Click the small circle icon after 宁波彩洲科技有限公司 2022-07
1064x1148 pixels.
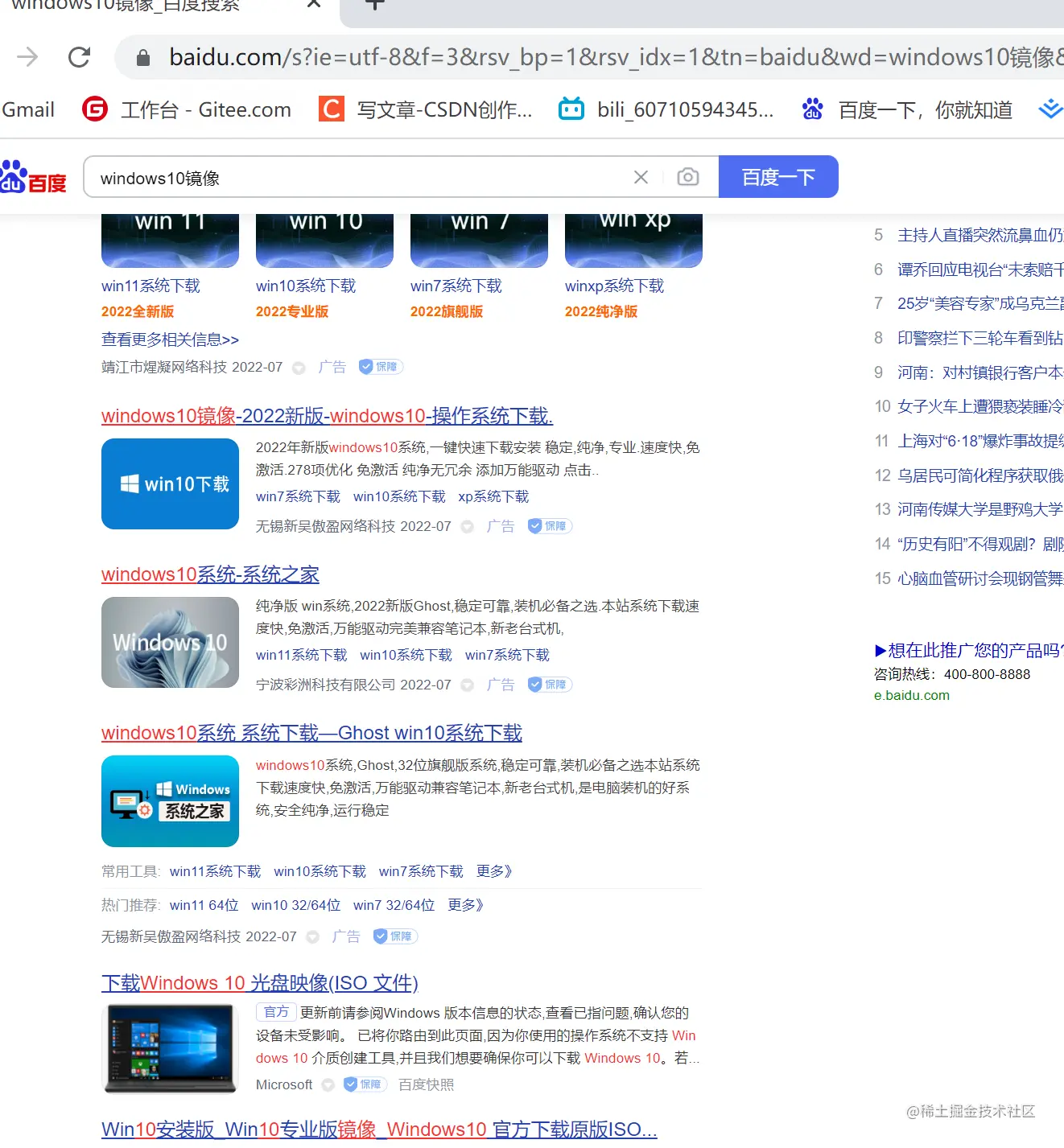pyautogui.click(x=467, y=685)
